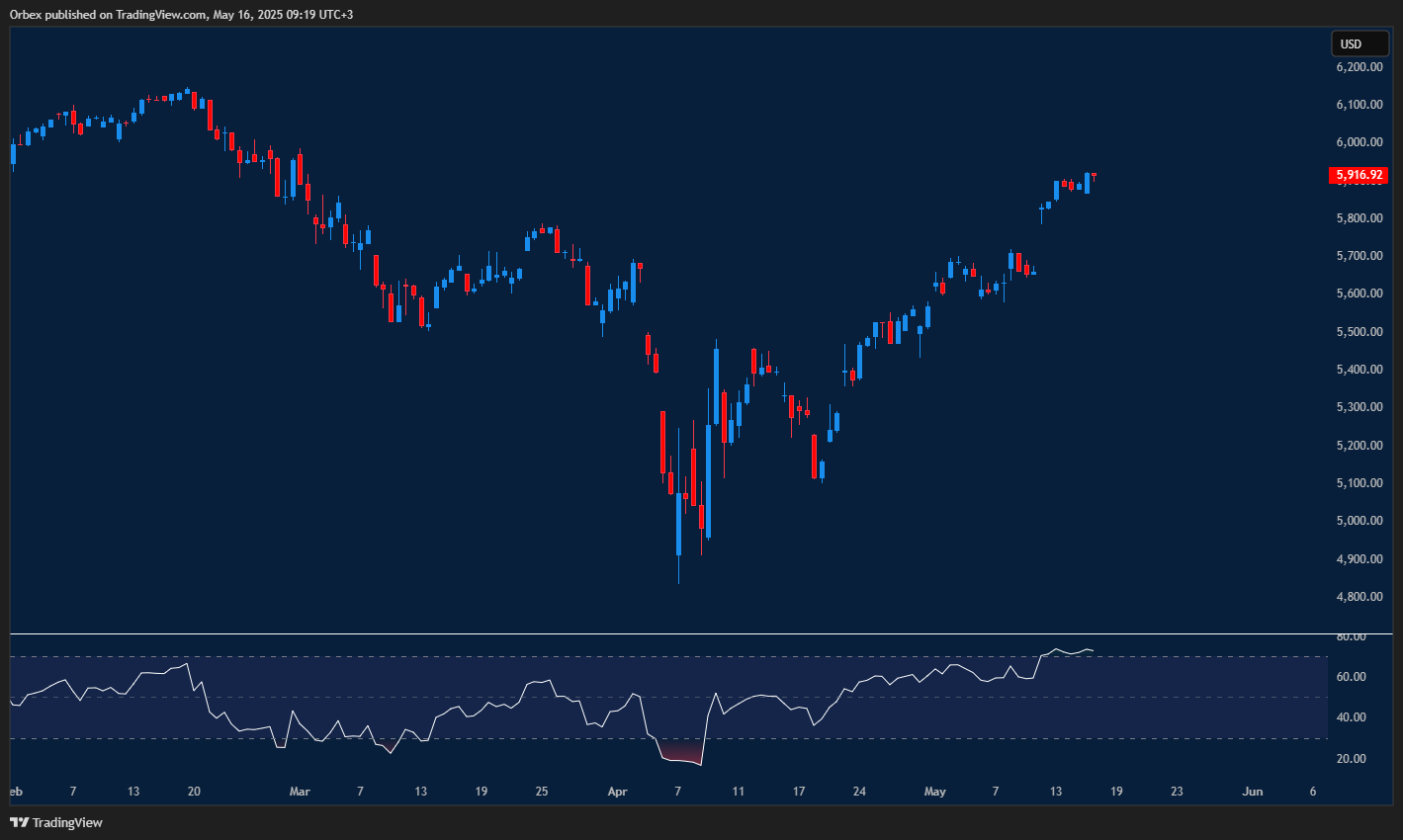Image resolution: width=1403 pixels, height=840 pixels.
Task: Click the Orbex attribution text
Action: point(25,15)
